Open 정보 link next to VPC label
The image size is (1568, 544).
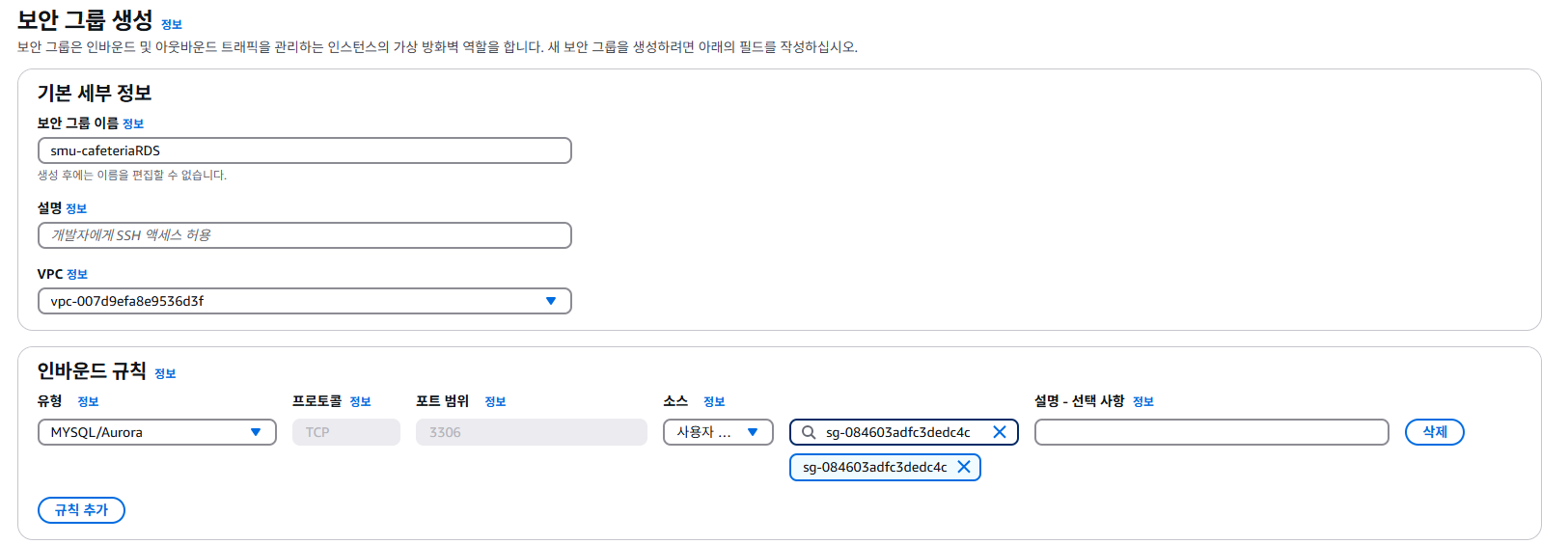[77, 275]
